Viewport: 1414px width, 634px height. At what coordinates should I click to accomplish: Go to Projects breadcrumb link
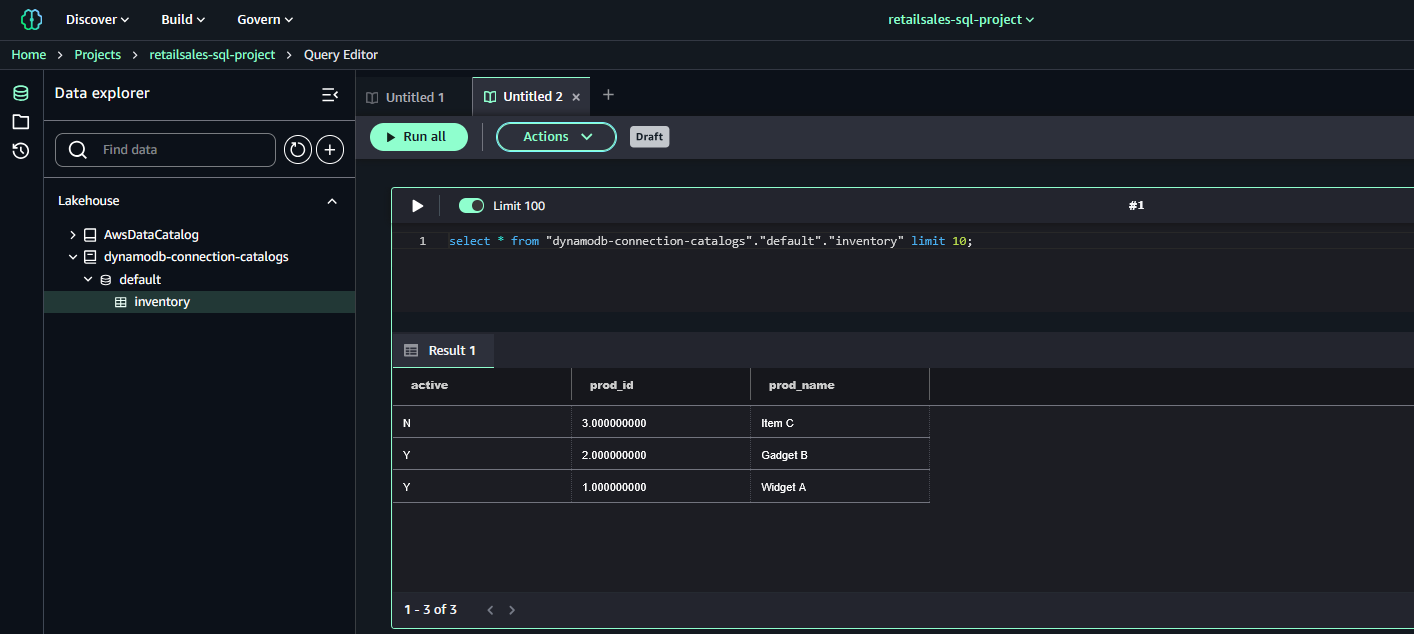tap(97, 55)
